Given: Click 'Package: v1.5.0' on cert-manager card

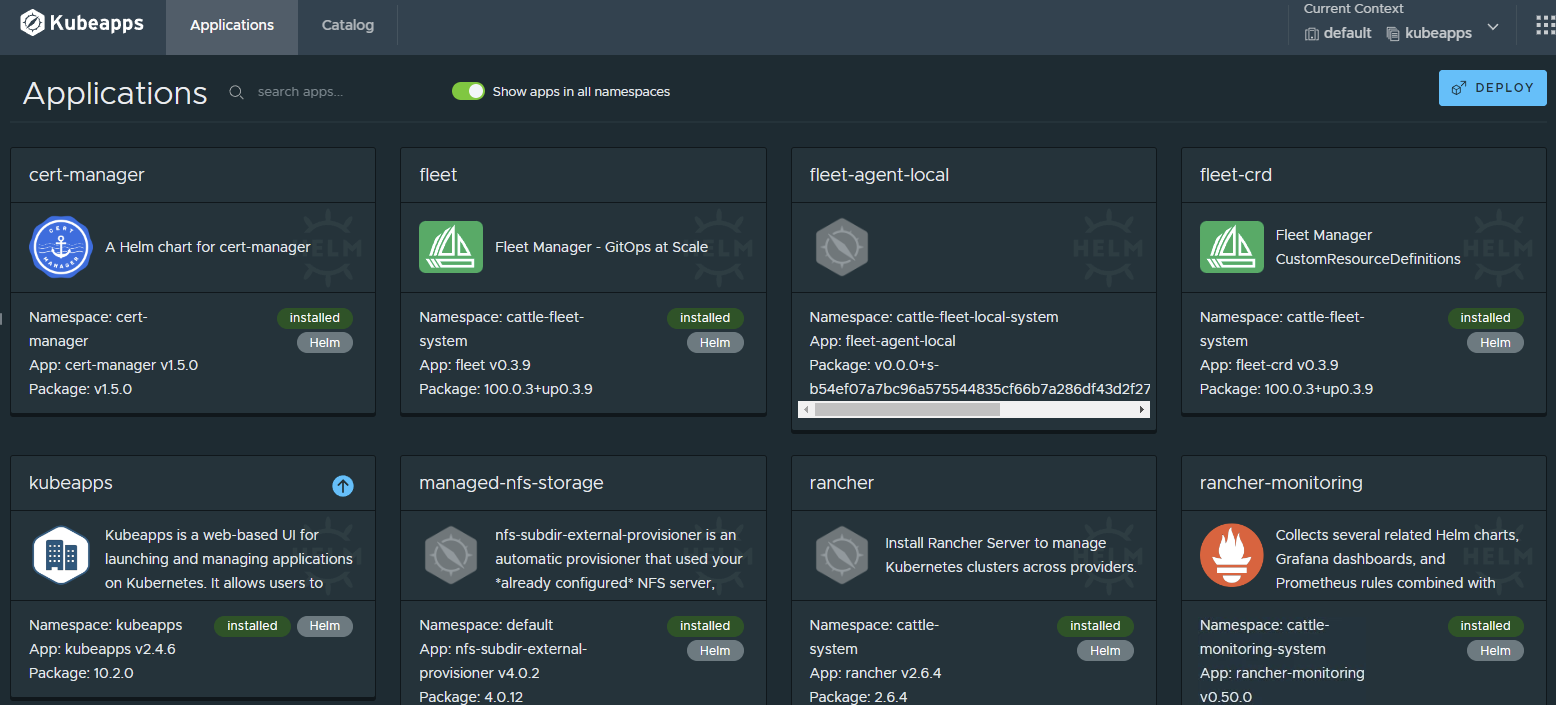Looking at the screenshot, I should pos(81,389).
